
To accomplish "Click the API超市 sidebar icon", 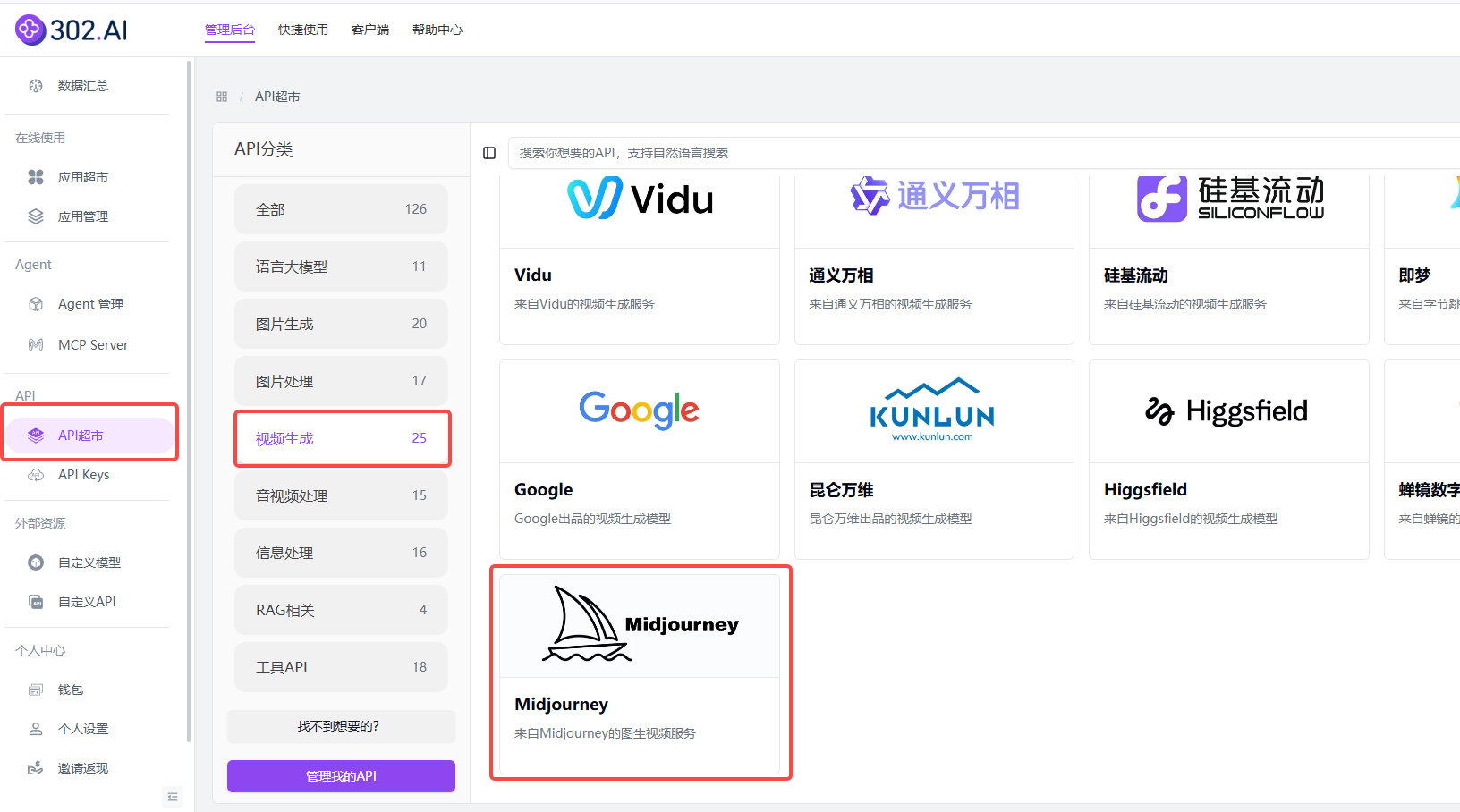I will (36, 436).
